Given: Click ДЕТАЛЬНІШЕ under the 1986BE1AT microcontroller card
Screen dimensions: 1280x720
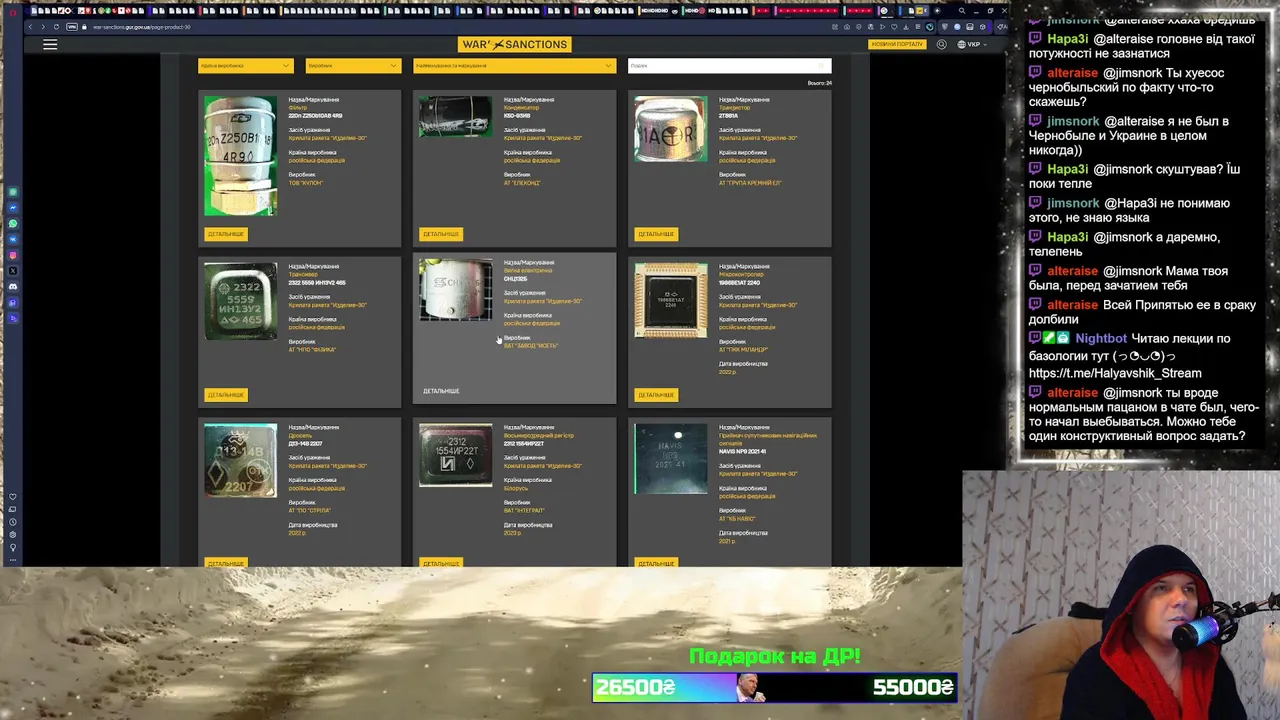Looking at the screenshot, I should click(x=656, y=395).
